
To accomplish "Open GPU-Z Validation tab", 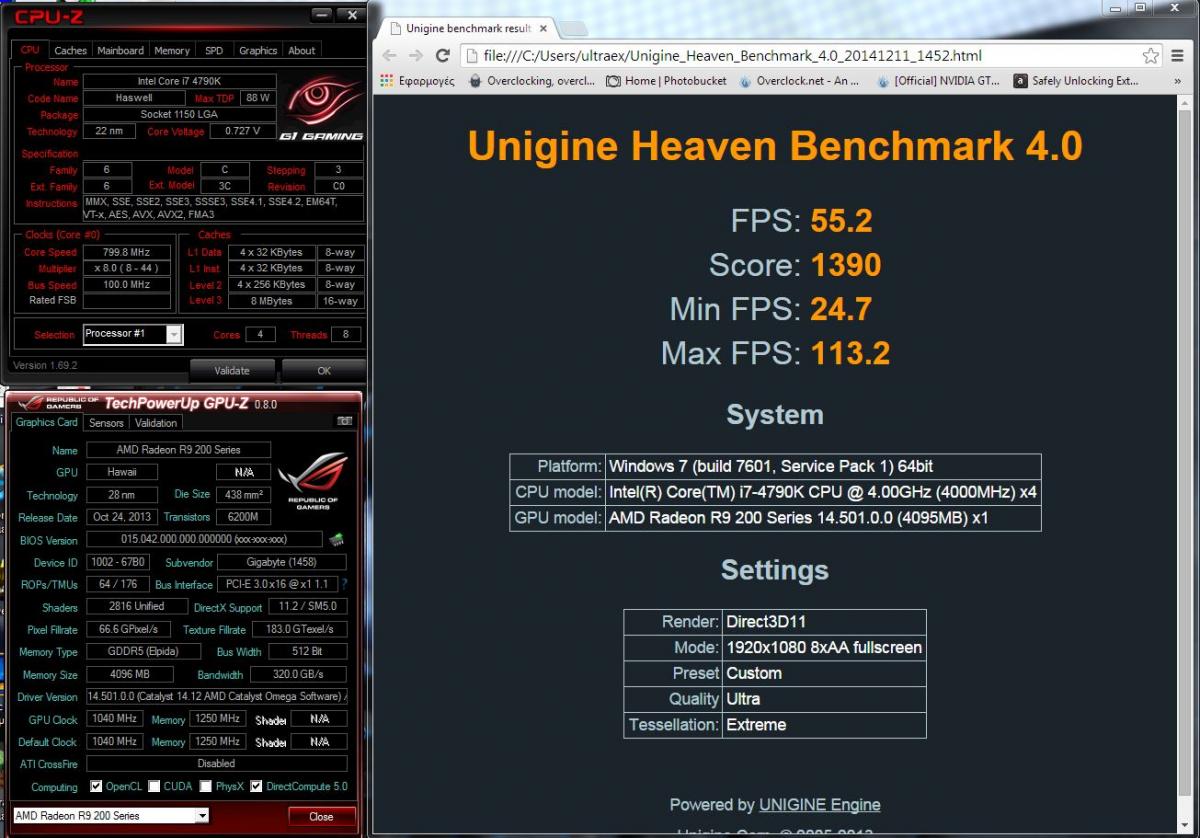I will point(156,422).
